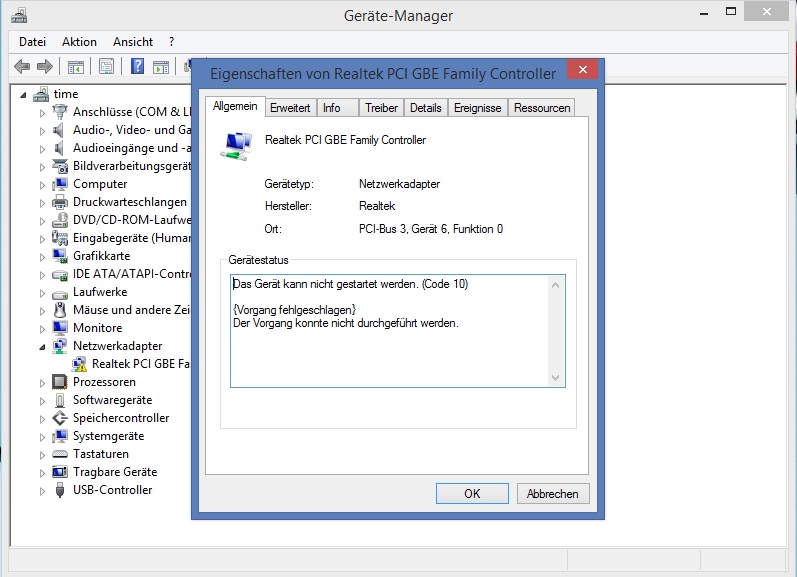Open the ? help menu
797x577 pixels.
click(x=171, y=42)
